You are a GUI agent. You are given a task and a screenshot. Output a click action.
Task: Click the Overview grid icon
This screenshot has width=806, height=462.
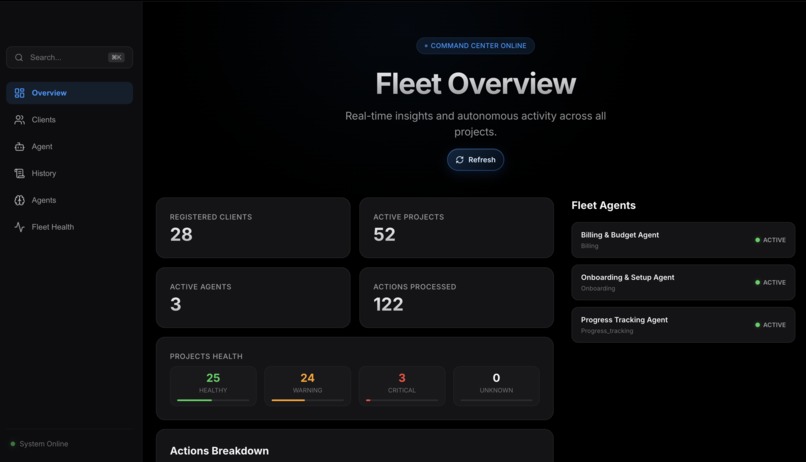tap(20, 93)
